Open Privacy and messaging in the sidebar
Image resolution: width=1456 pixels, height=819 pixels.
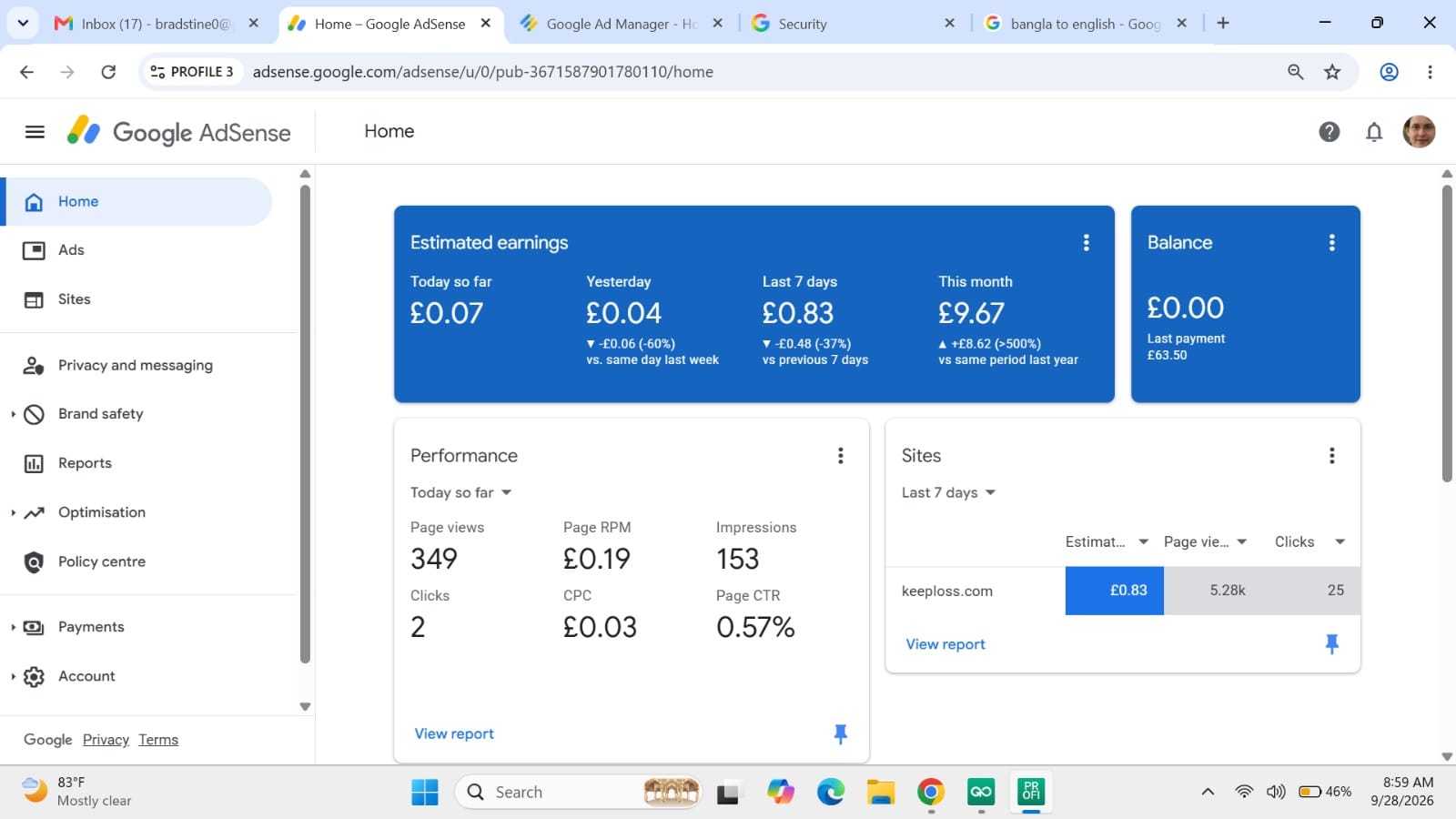tap(136, 365)
